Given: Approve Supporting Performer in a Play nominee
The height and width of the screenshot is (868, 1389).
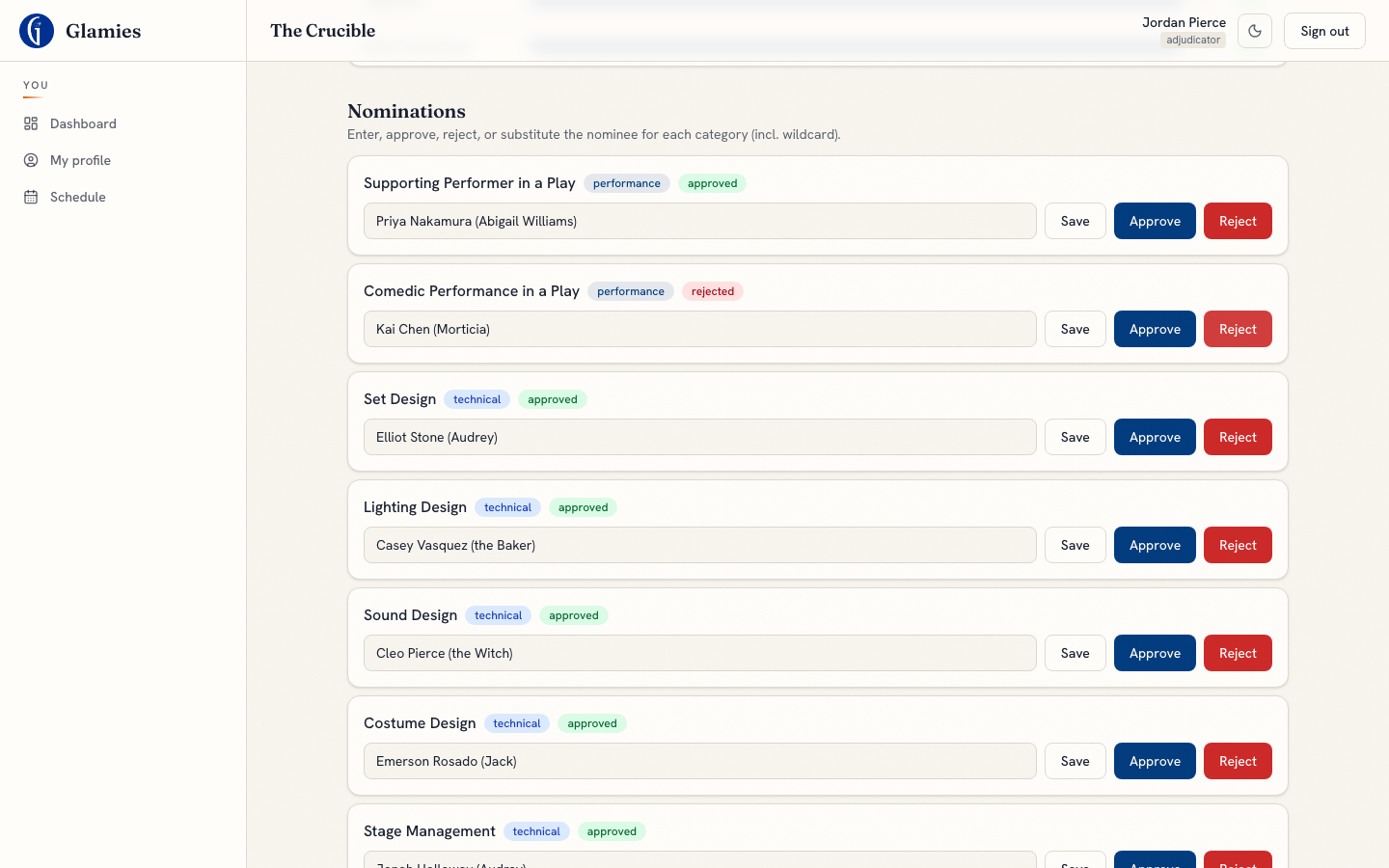Looking at the screenshot, I should tap(1155, 221).
